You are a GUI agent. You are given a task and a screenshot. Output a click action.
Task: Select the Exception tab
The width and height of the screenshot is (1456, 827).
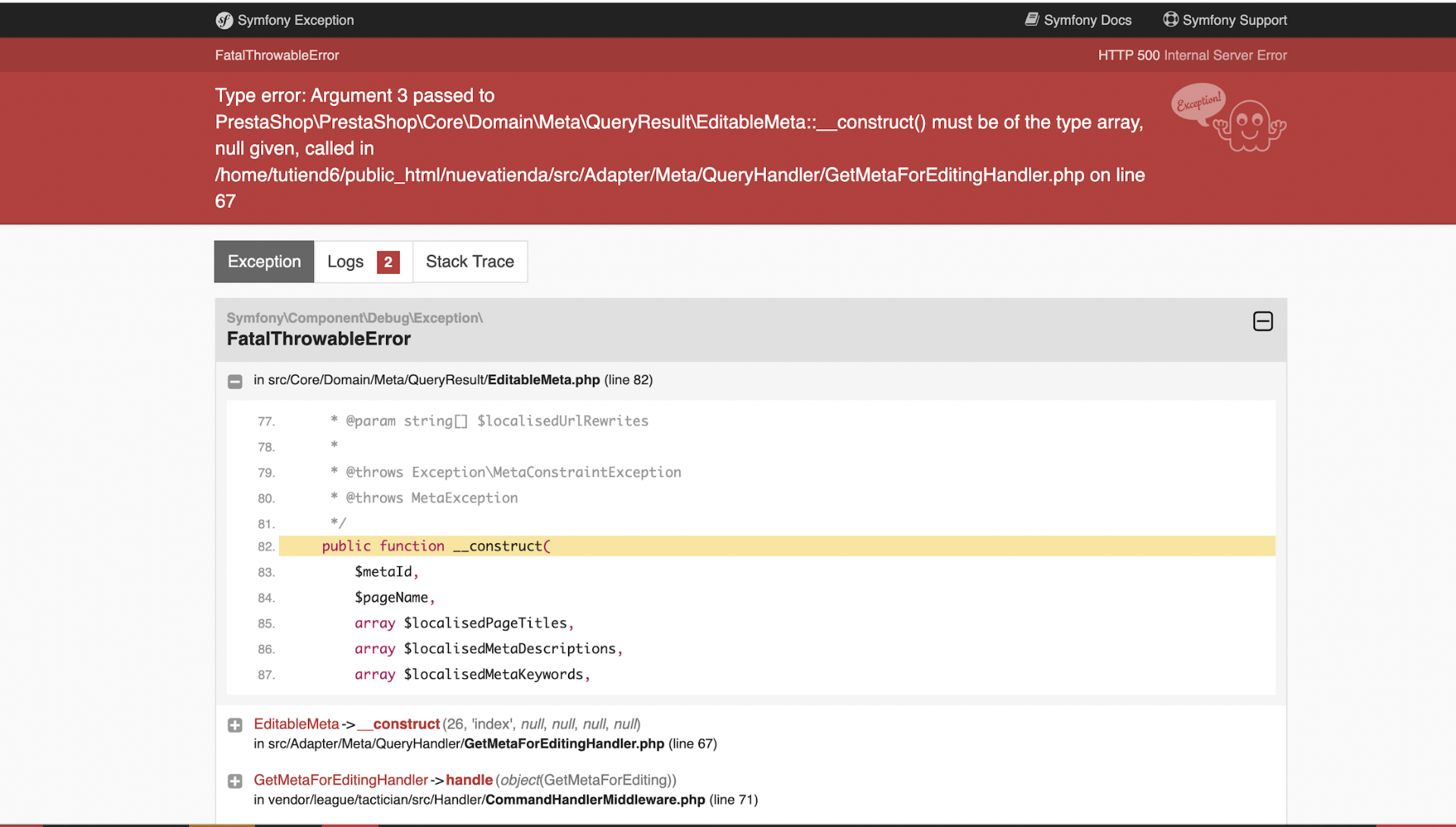point(264,262)
